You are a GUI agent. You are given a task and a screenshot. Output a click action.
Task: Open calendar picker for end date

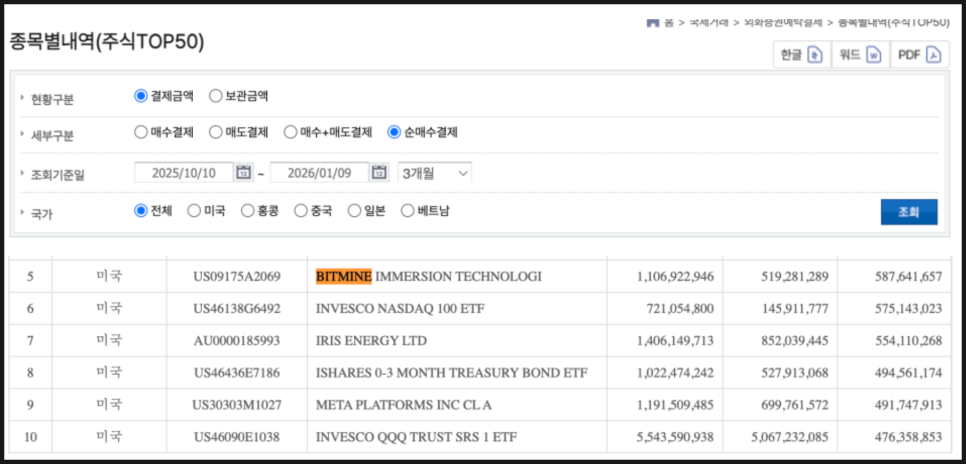[x=379, y=173]
